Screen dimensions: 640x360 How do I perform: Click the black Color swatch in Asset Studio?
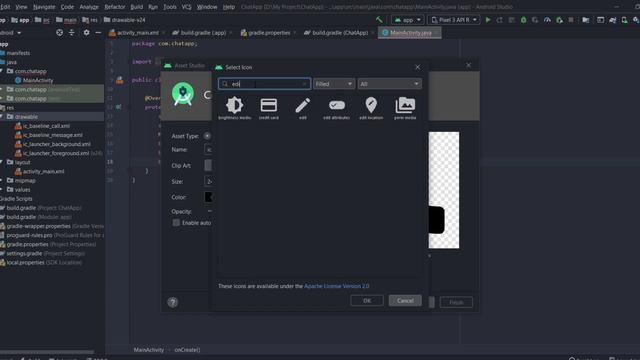(x=208, y=197)
